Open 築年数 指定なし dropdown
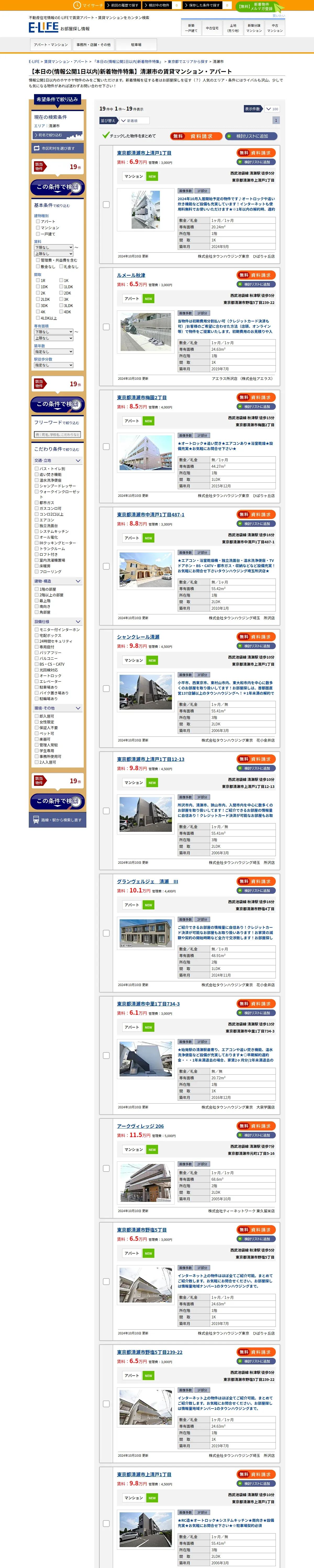This screenshot has width=314, height=1568. click(54, 351)
